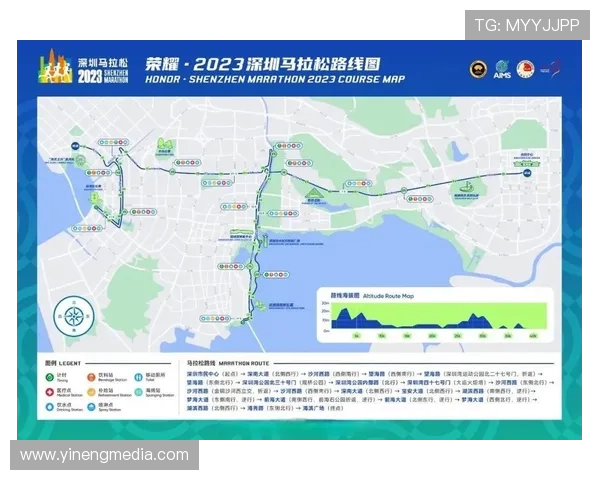Click the Civic Center building icon
The image size is (600, 480).
point(527,164)
